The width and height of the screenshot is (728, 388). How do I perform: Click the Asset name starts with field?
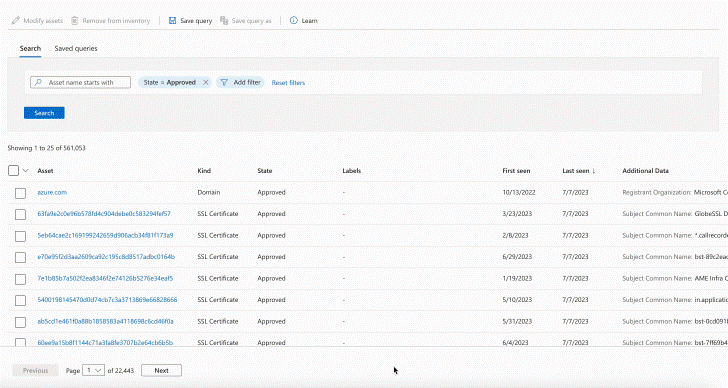point(80,82)
